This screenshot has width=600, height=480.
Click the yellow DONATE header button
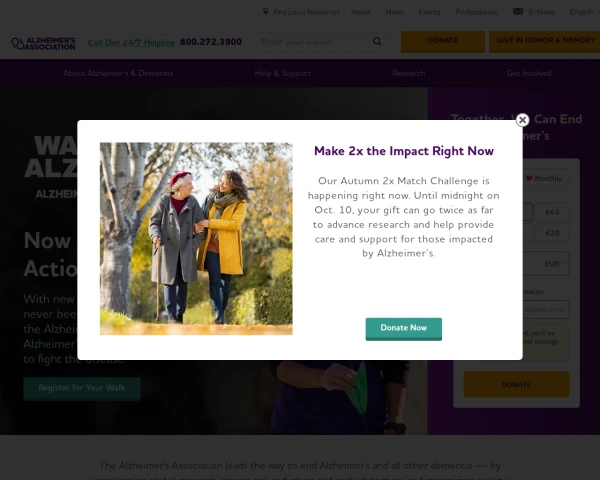(x=443, y=41)
